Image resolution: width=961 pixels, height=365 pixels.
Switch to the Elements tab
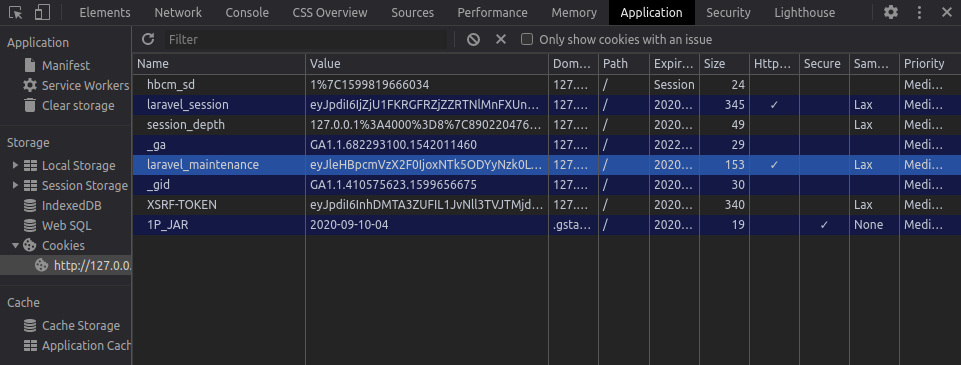[105, 12]
